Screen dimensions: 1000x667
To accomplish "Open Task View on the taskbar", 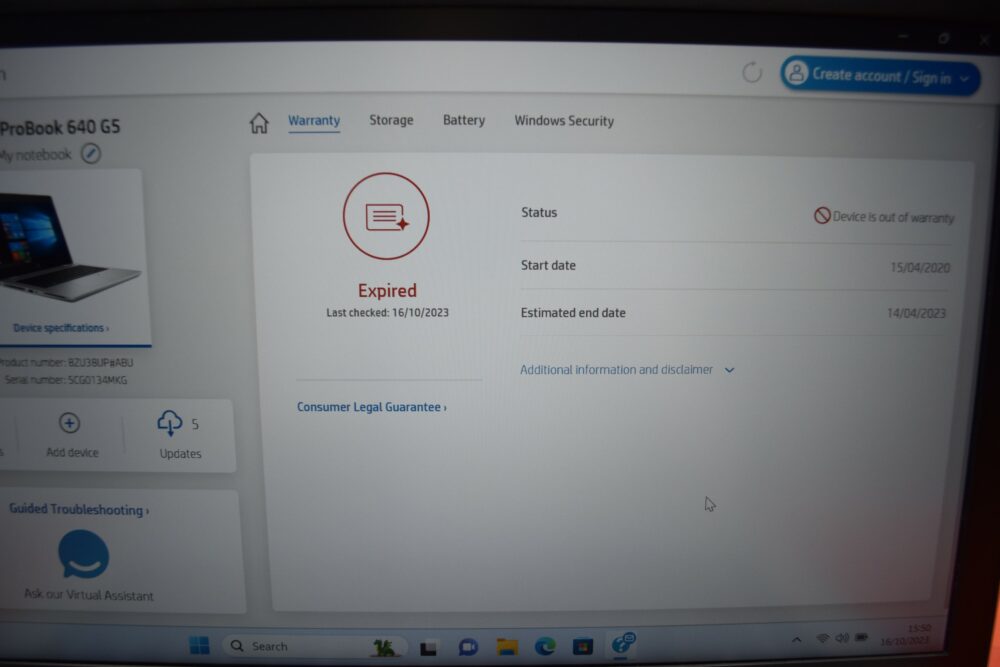I will (429, 648).
